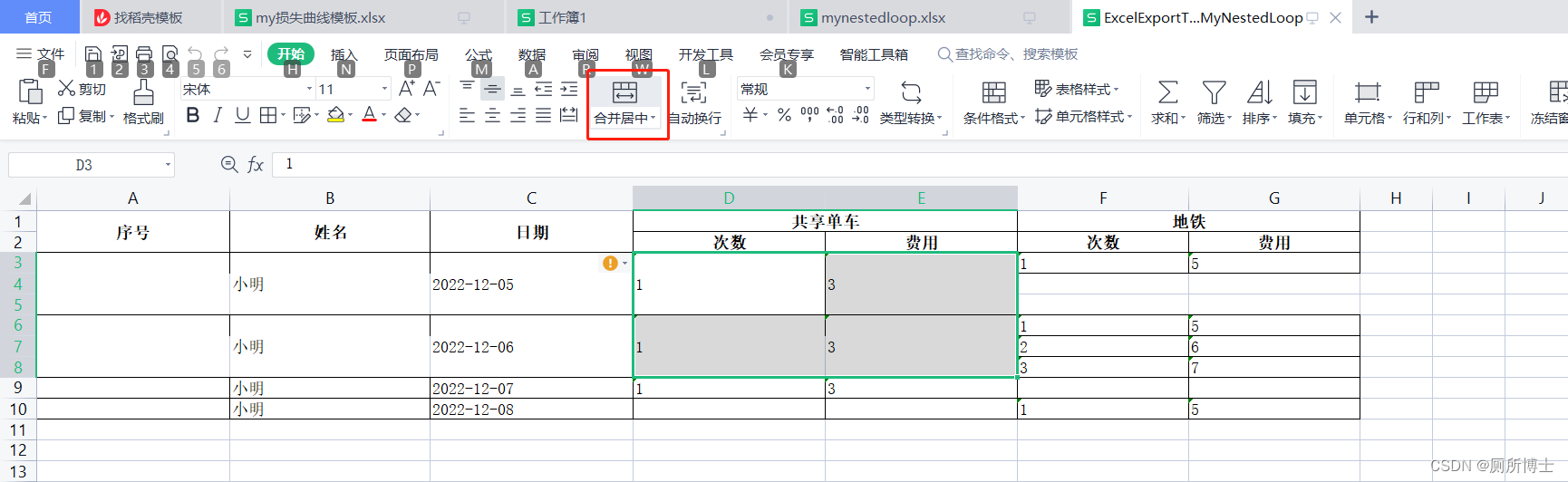The image size is (1568, 482).
Task: Click the Fill (填充) icon
Action: pos(1305,92)
